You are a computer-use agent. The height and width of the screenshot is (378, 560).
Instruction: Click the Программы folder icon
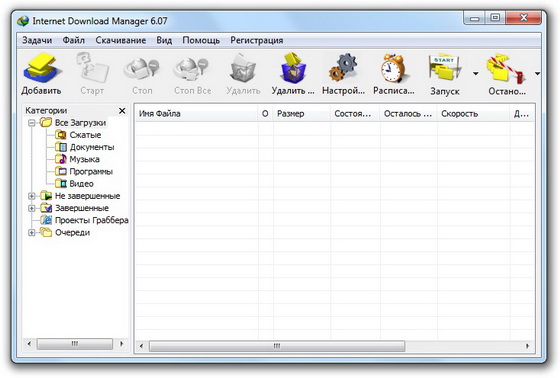61,171
